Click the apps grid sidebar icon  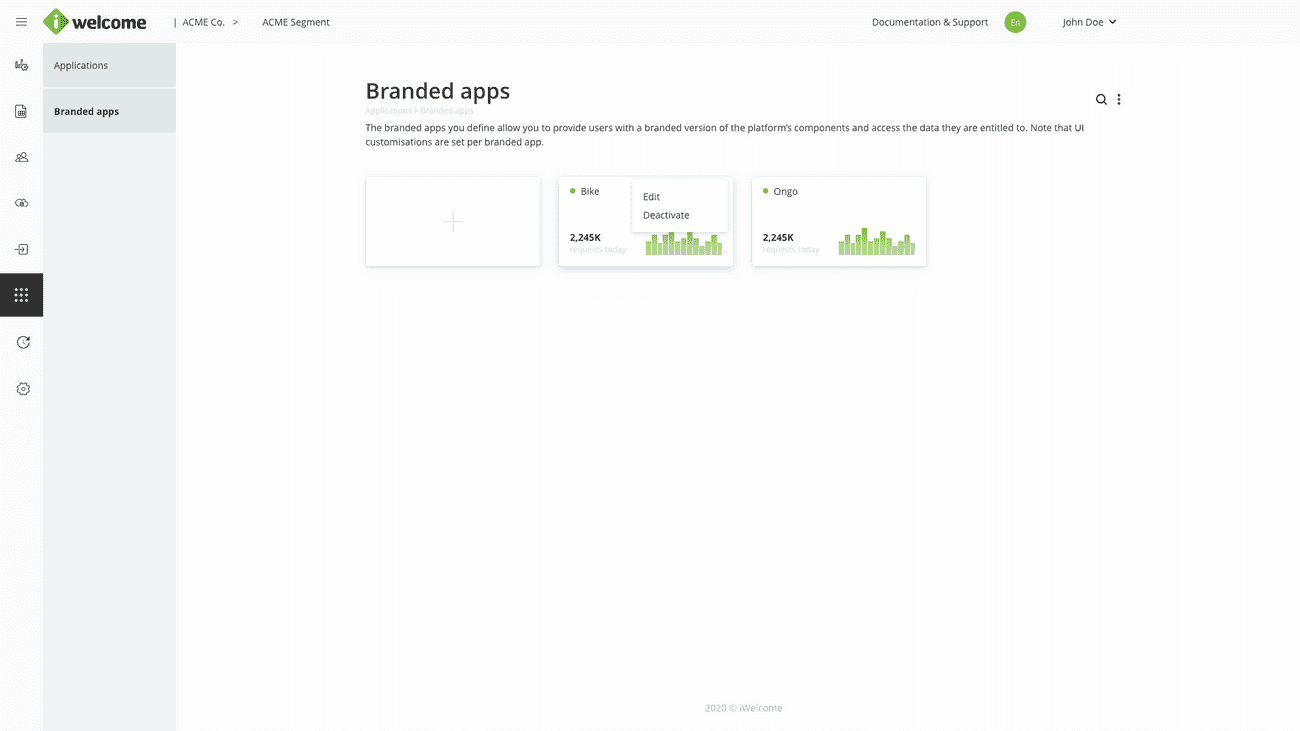point(21,295)
